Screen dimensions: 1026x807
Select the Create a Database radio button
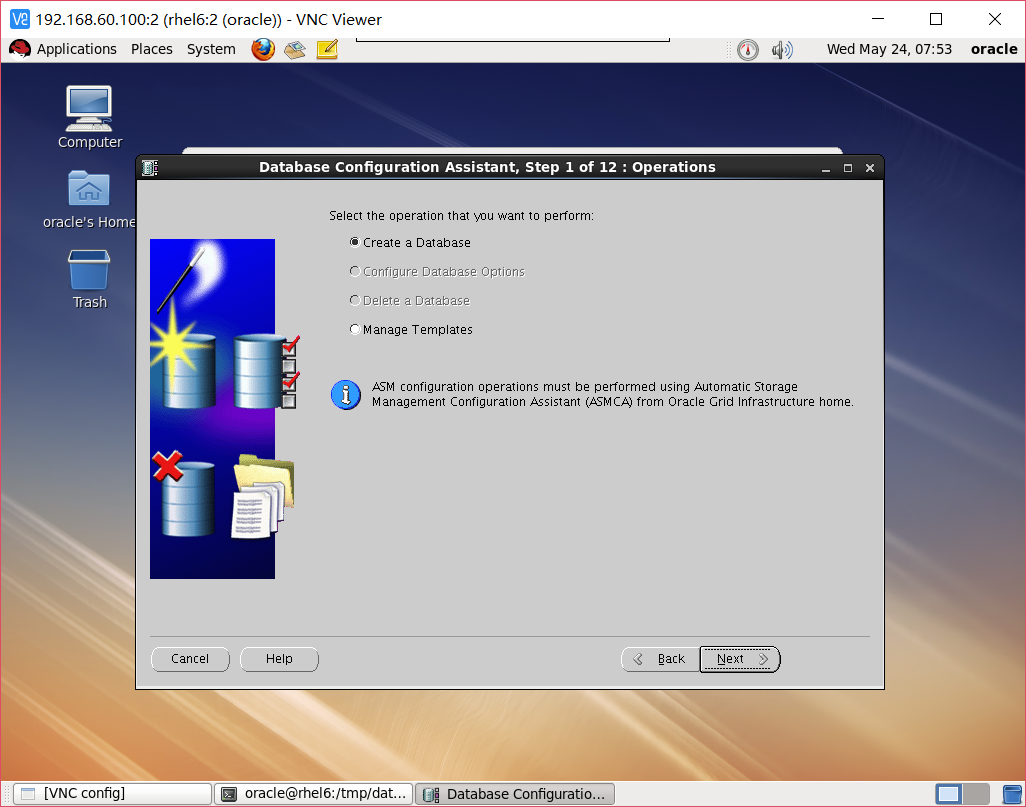[355, 242]
